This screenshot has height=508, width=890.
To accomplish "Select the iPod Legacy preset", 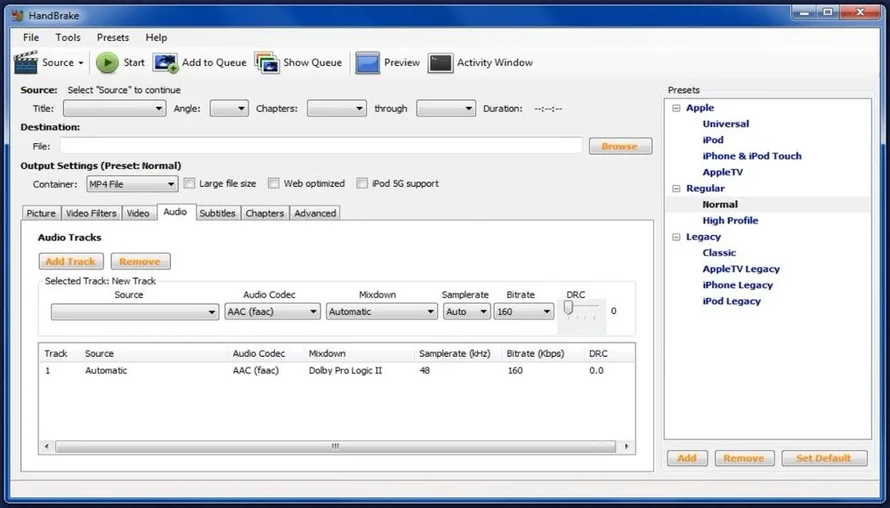I will pyautogui.click(x=732, y=301).
